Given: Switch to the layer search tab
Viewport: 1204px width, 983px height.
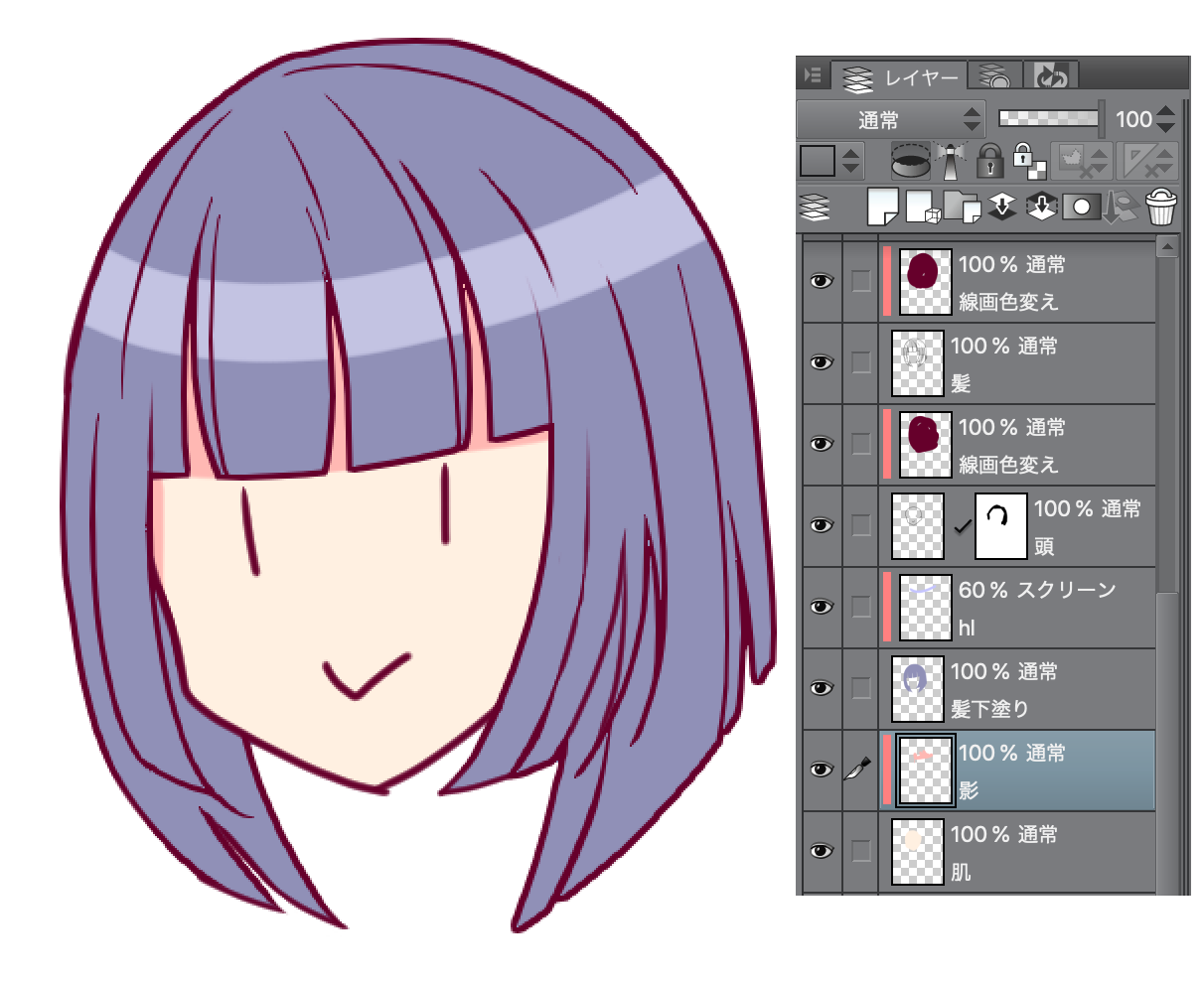Looking at the screenshot, I should tap(994, 75).
